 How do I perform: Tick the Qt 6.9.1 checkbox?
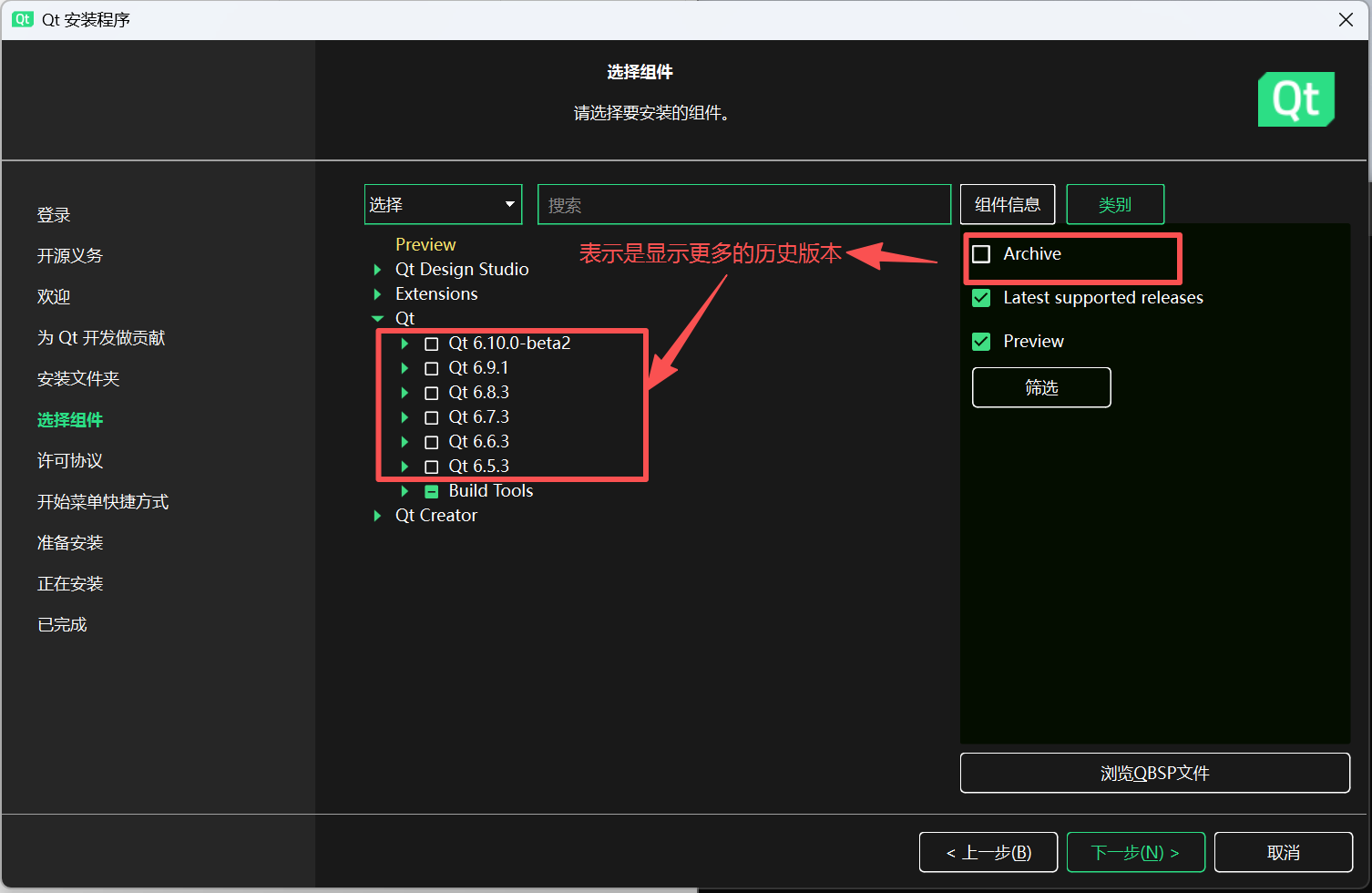(x=432, y=368)
